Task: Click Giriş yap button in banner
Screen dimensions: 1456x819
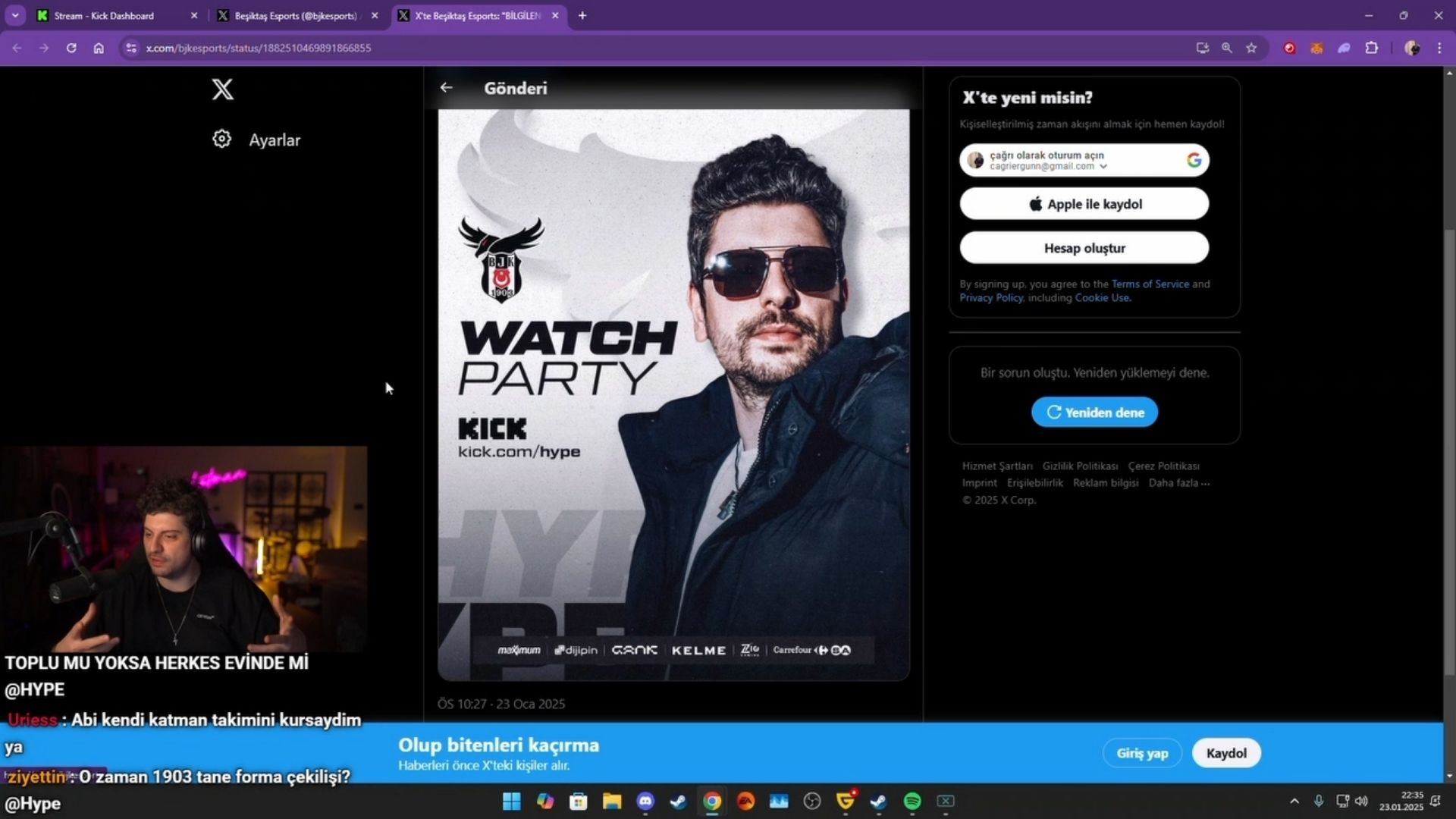Action: click(1142, 753)
